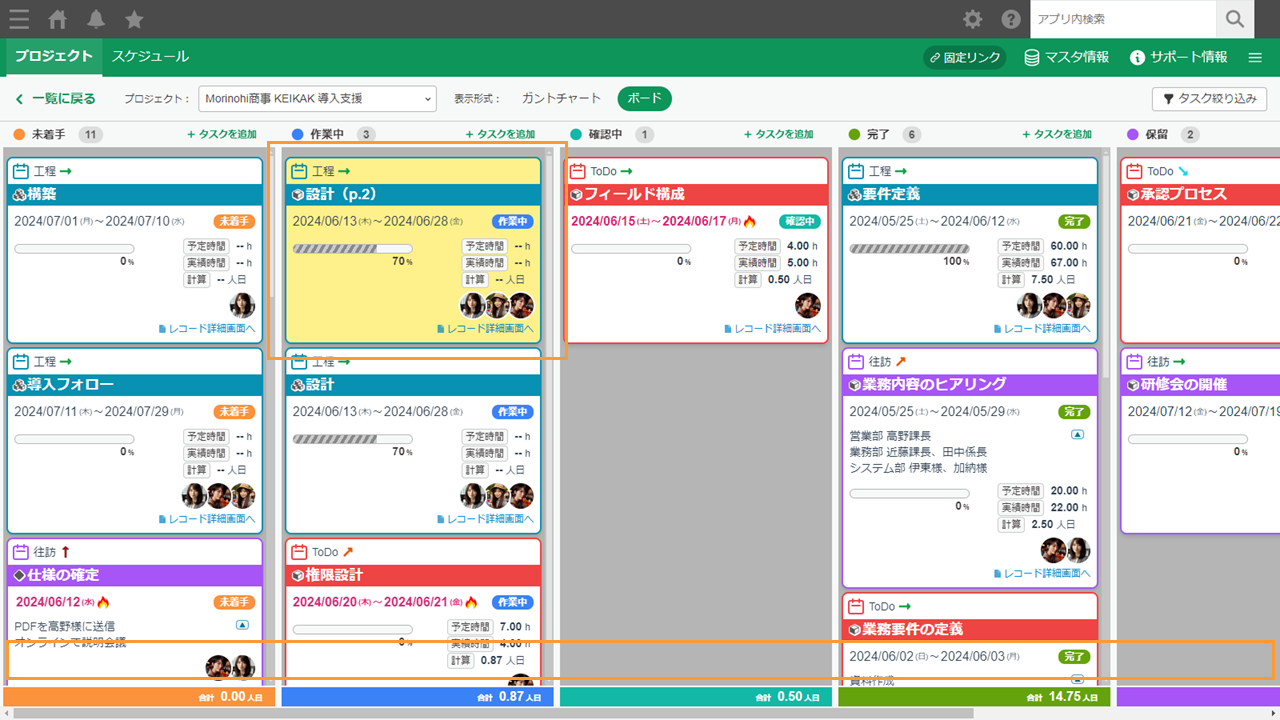Click calendar icon on 業務内容のヒアリング card
The height and width of the screenshot is (720, 1280).
pyautogui.click(x=856, y=361)
